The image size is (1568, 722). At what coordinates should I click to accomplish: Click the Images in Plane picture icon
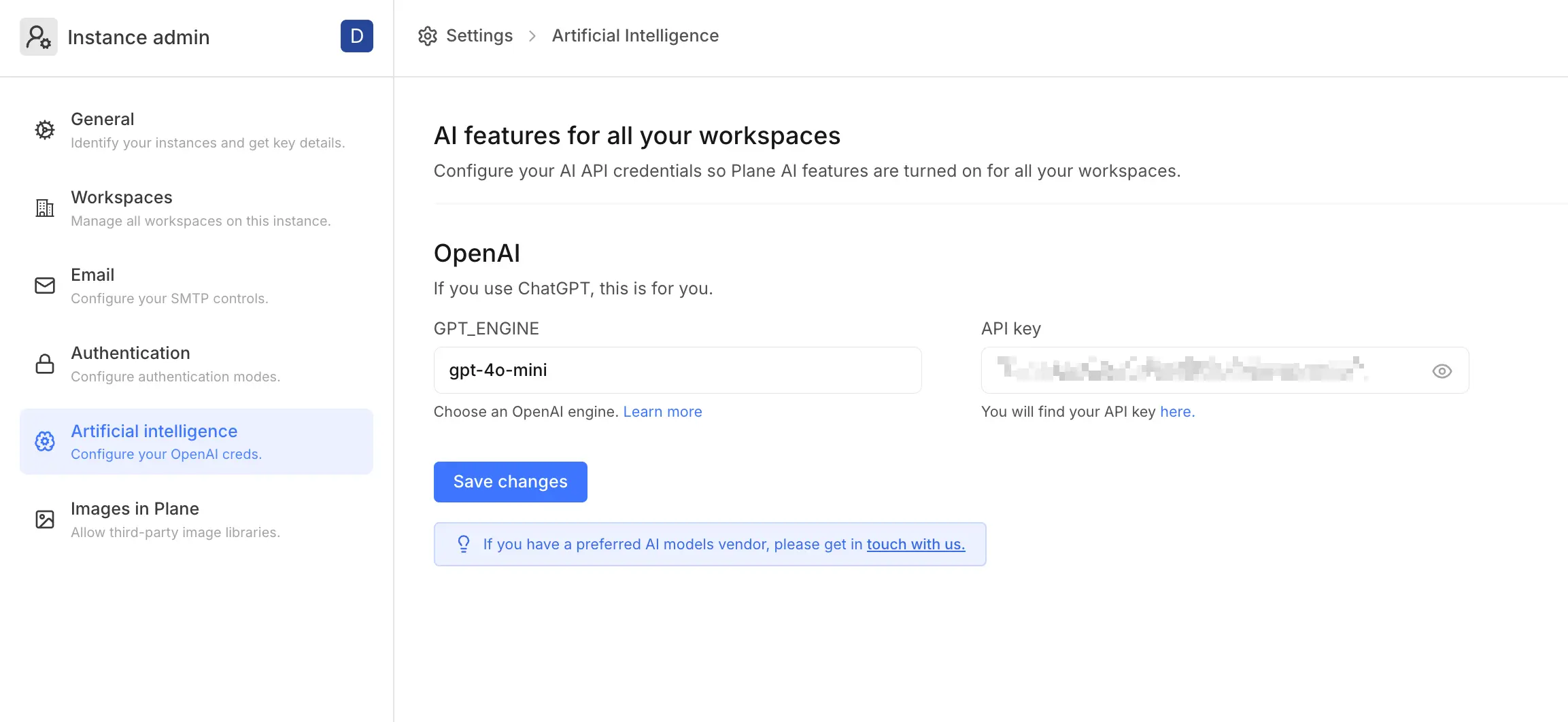coord(45,519)
